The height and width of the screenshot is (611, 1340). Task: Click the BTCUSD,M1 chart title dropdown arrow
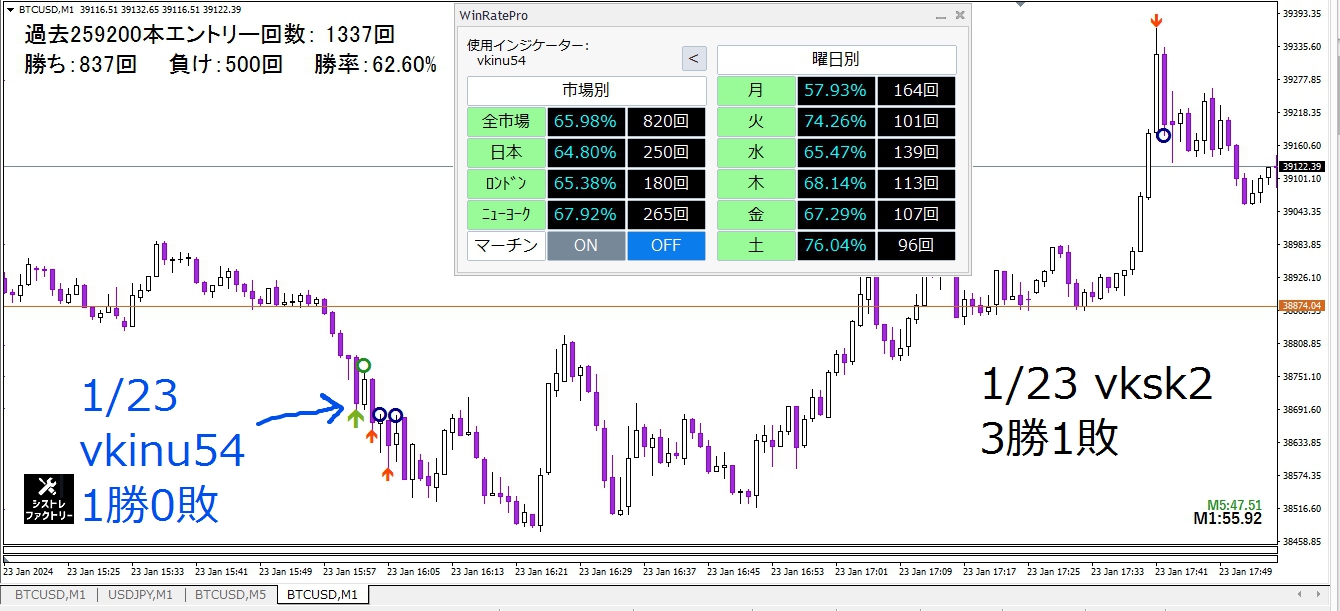pos(11,9)
